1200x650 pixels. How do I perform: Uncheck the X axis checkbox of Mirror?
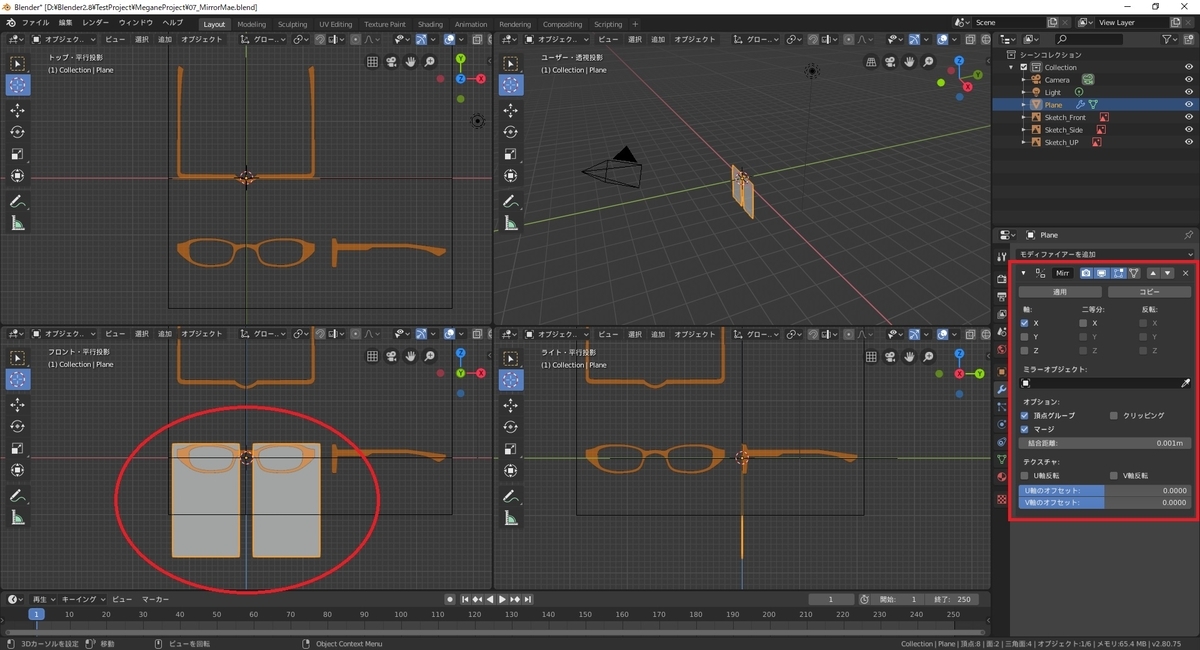[1024, 323]
